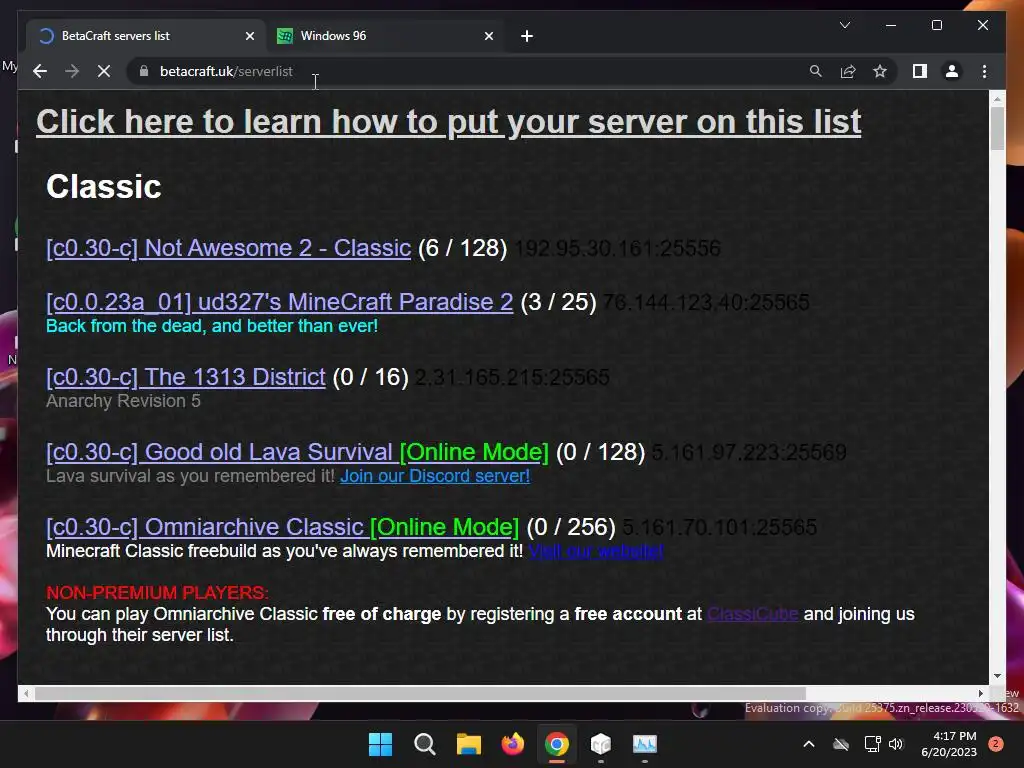Image resolution: width=1024 pixels, height=768 pixels.
Task: Click the (0 / 256) player count
Action: click(x=571, y=528)
